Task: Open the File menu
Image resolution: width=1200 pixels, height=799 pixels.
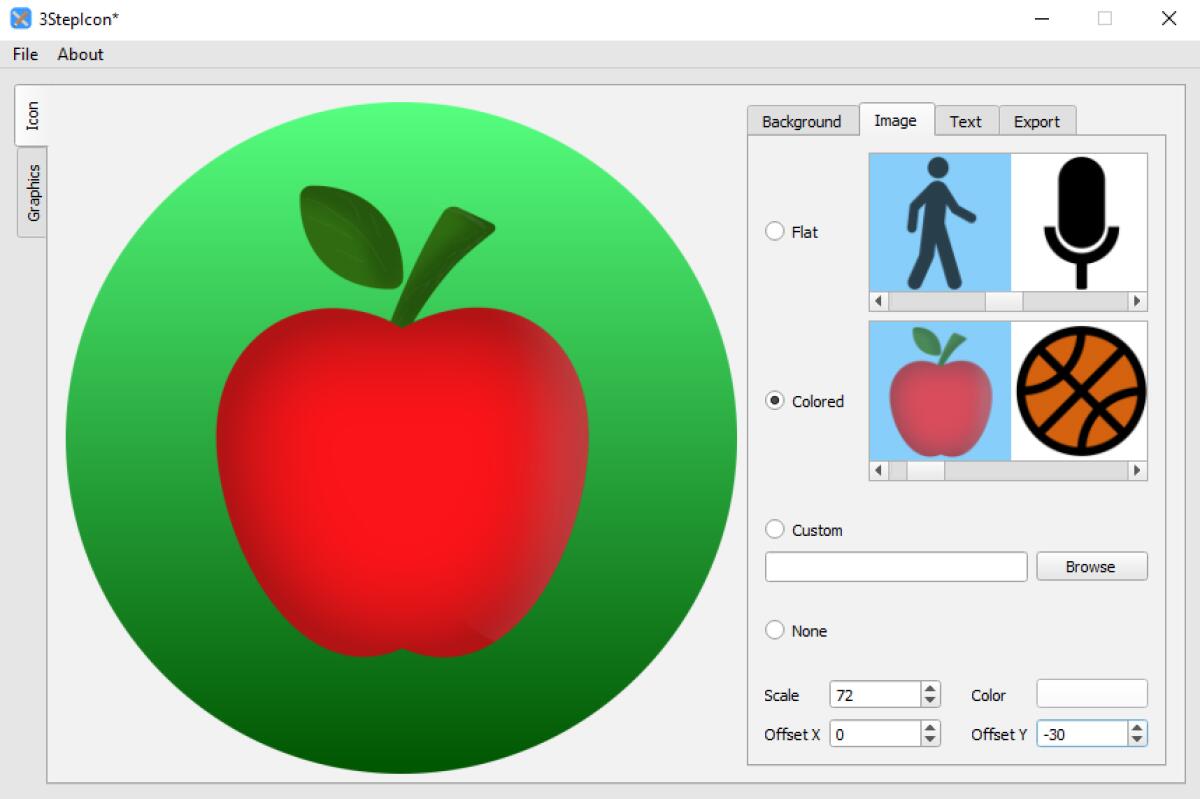Action: coord(23,54)
